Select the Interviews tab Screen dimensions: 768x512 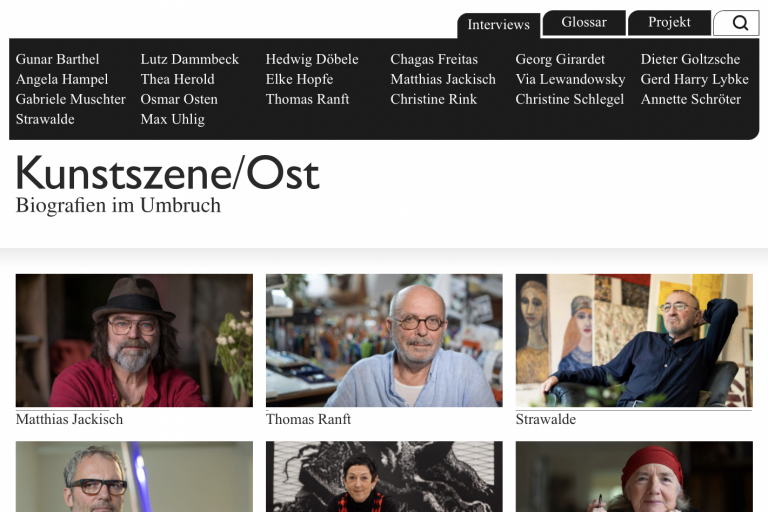pos(499,25)
